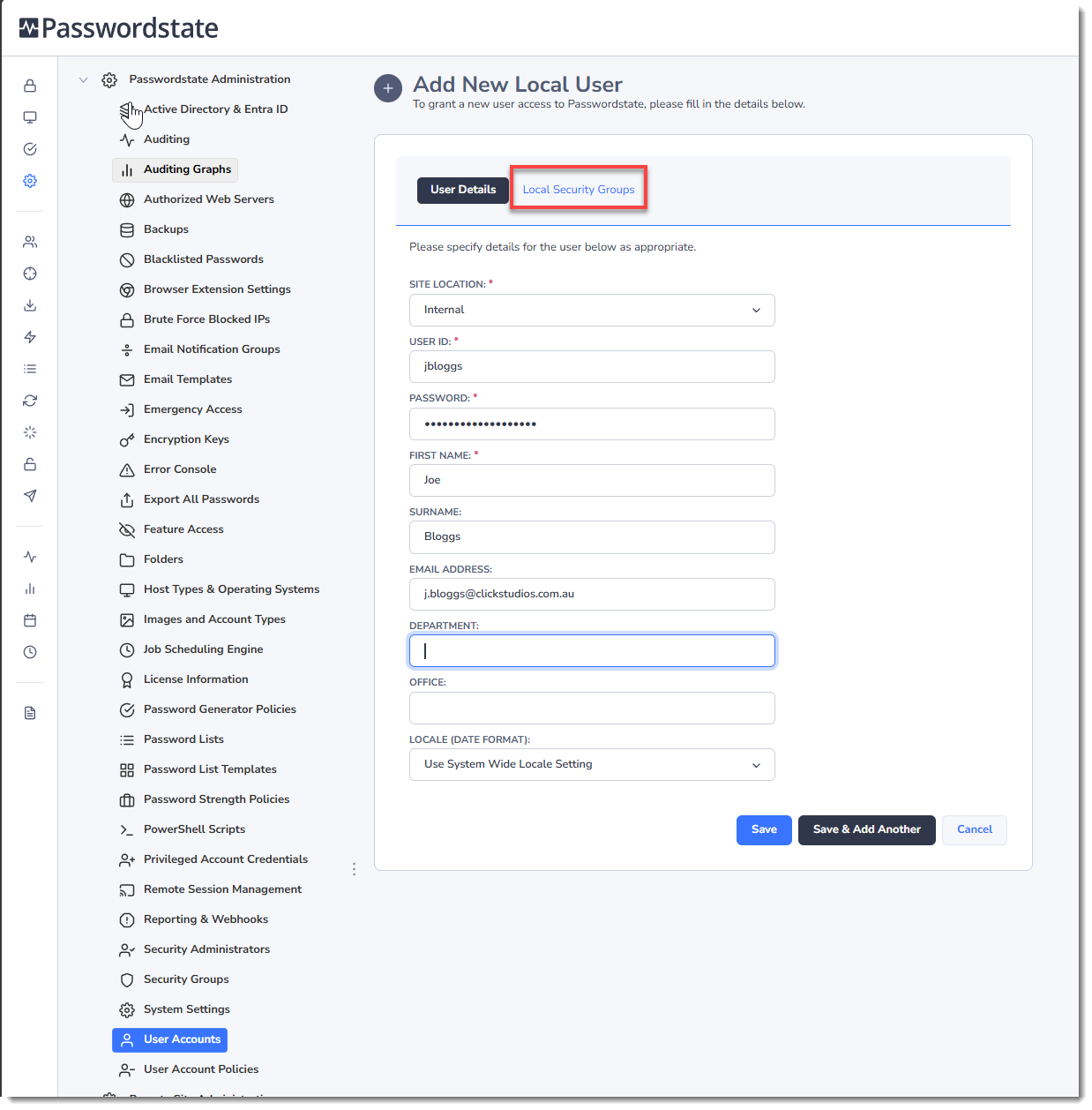Collapse the Passwordstate Administration tree node
Viewport: 1092px width, 1110px height.
(x=83, y=79)
